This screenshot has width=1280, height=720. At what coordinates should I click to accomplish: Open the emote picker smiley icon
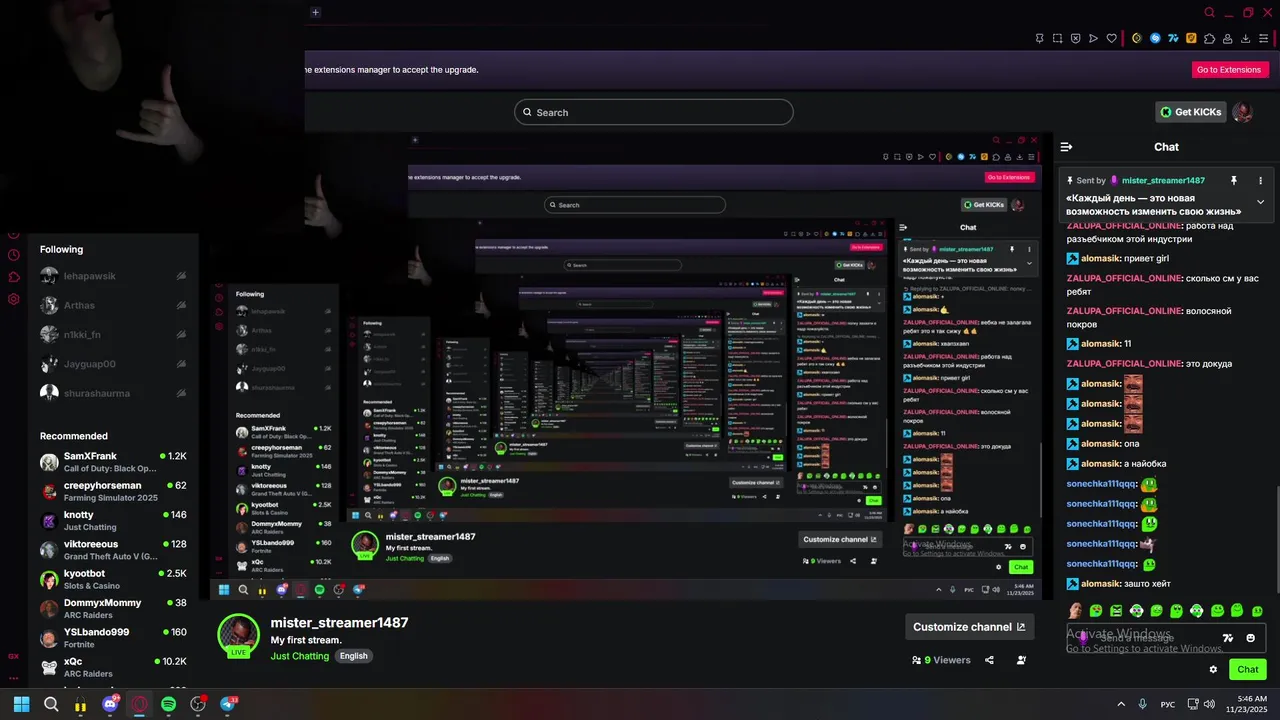click(1251, 638)
